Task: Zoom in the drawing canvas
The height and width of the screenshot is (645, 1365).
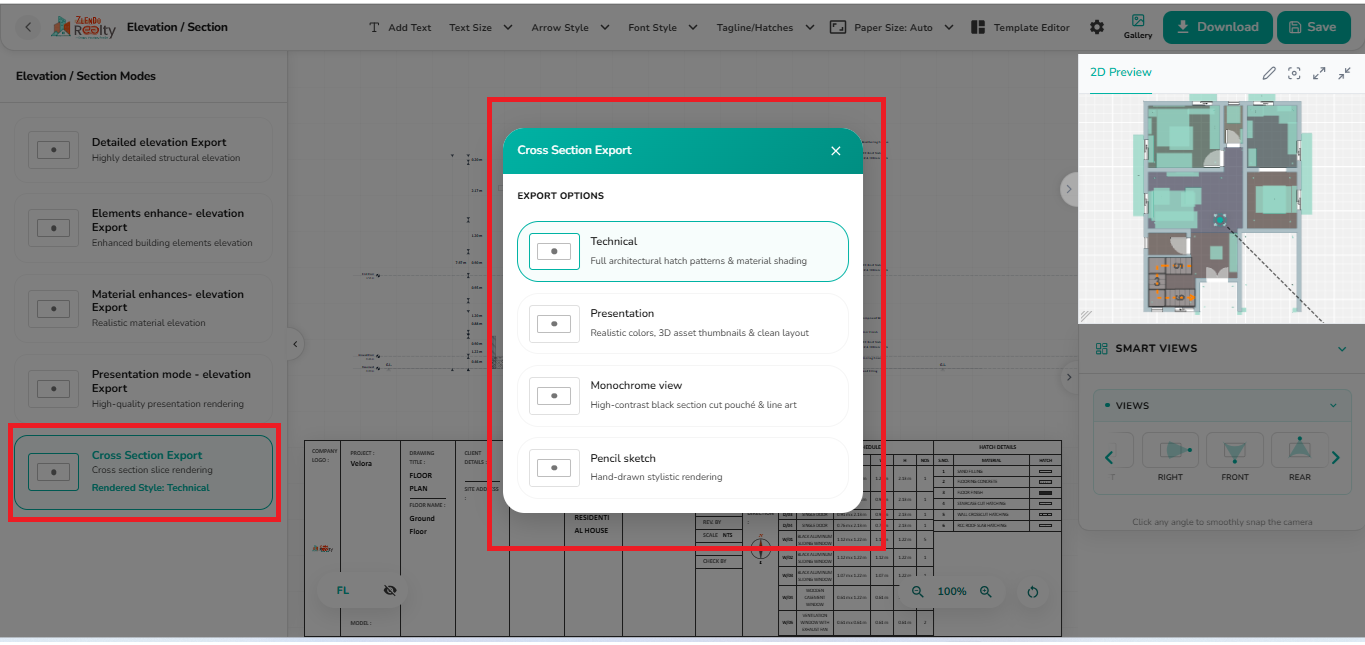Action: (x=986, y=592)
